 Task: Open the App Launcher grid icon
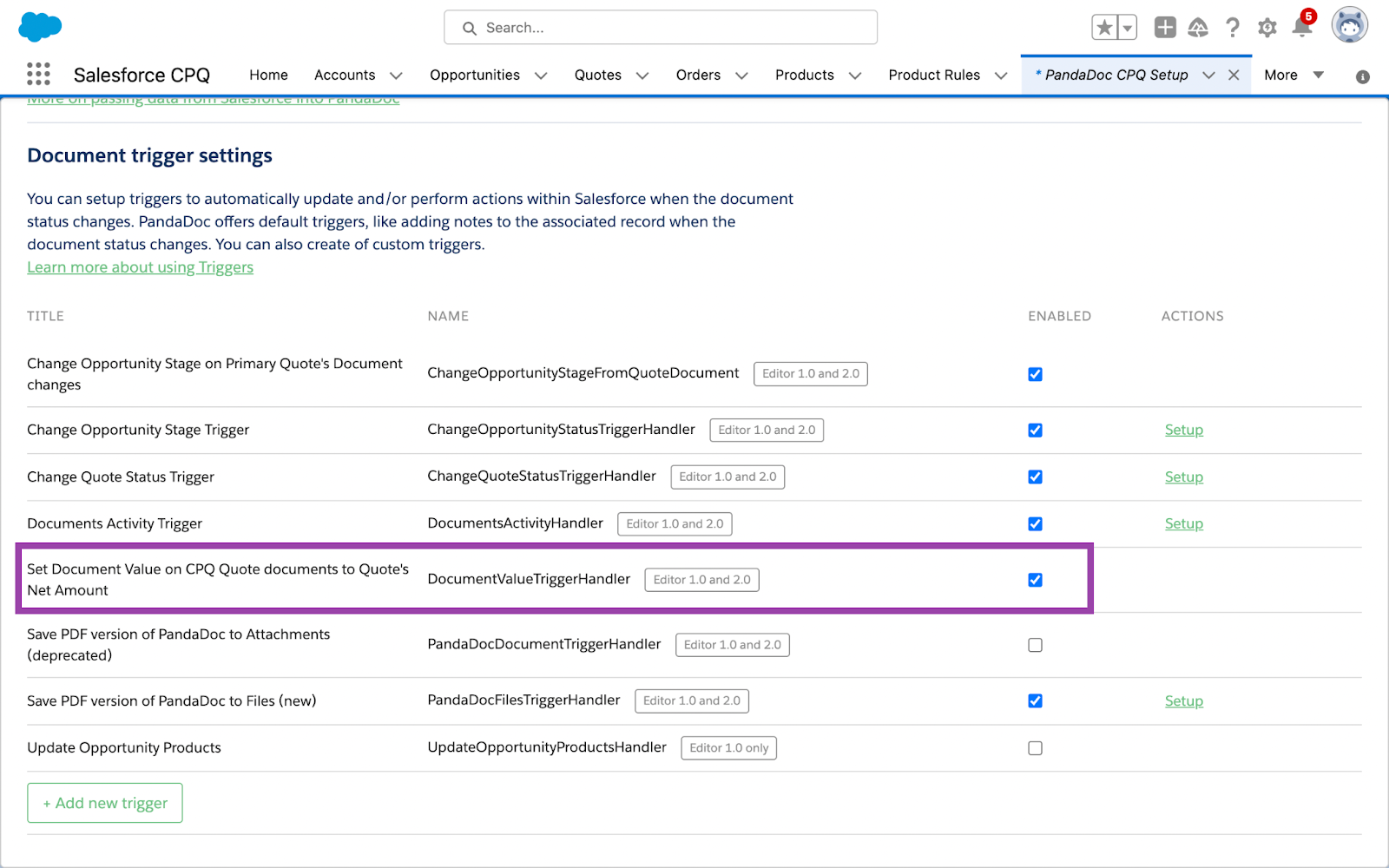38,75
